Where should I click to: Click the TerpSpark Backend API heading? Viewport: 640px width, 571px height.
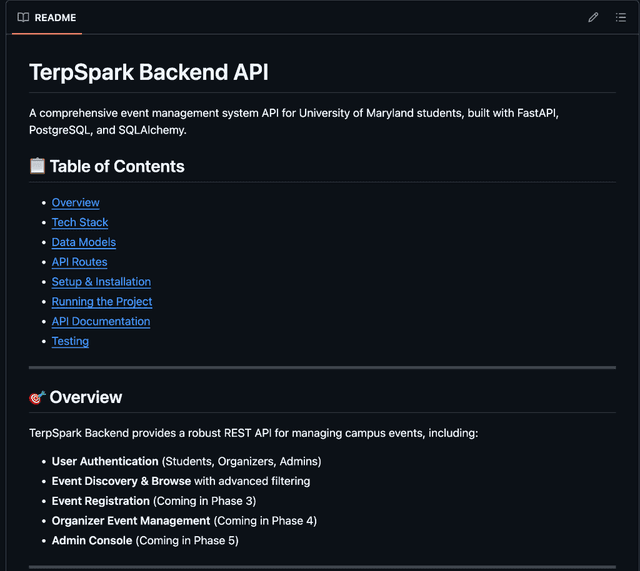click(149, 72)
